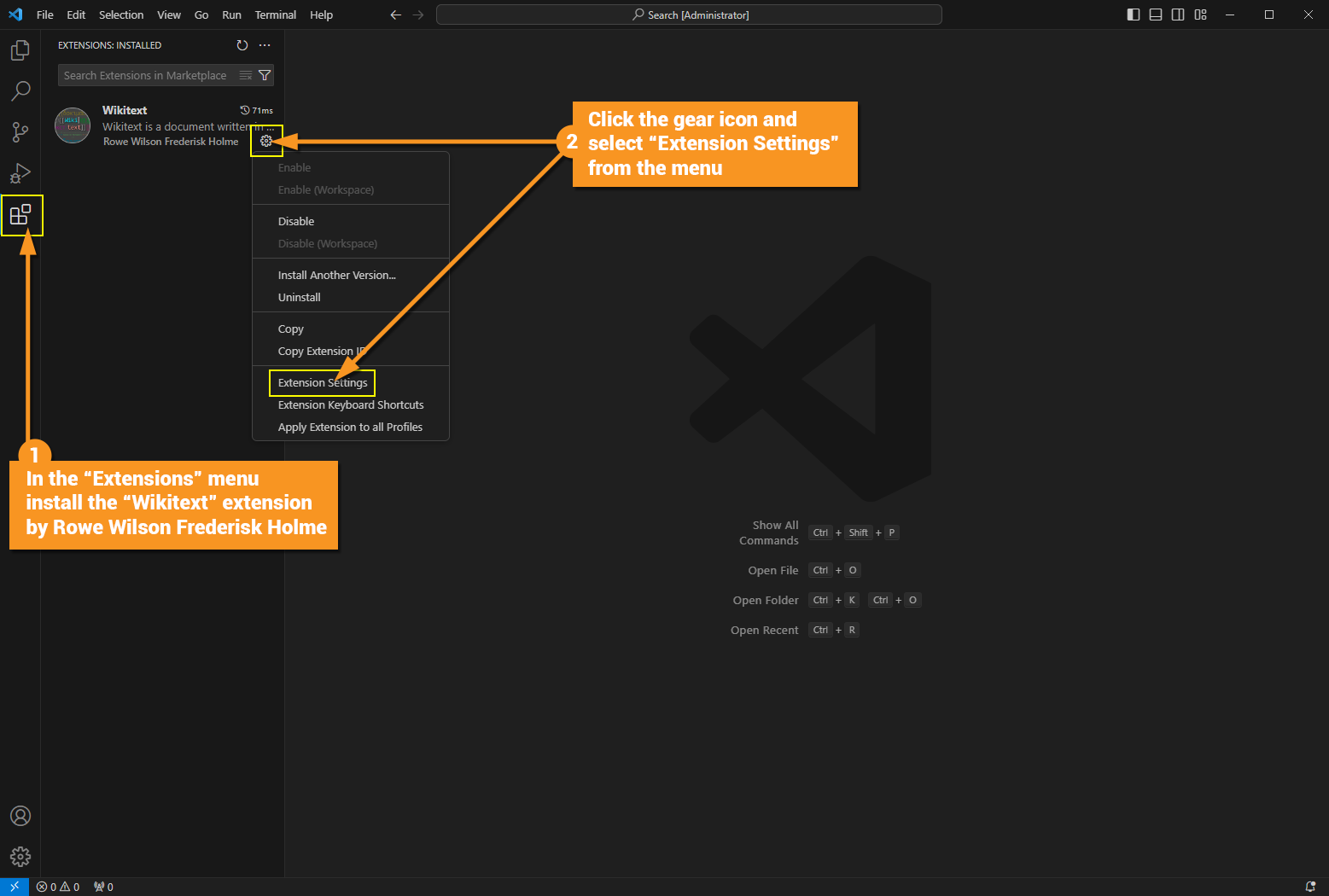Open the filter extensions dropdown

[x=265, y=75]
